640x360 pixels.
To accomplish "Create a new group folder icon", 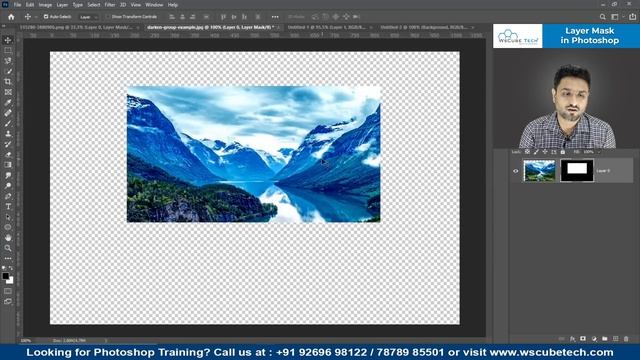I will coord(604,339).
